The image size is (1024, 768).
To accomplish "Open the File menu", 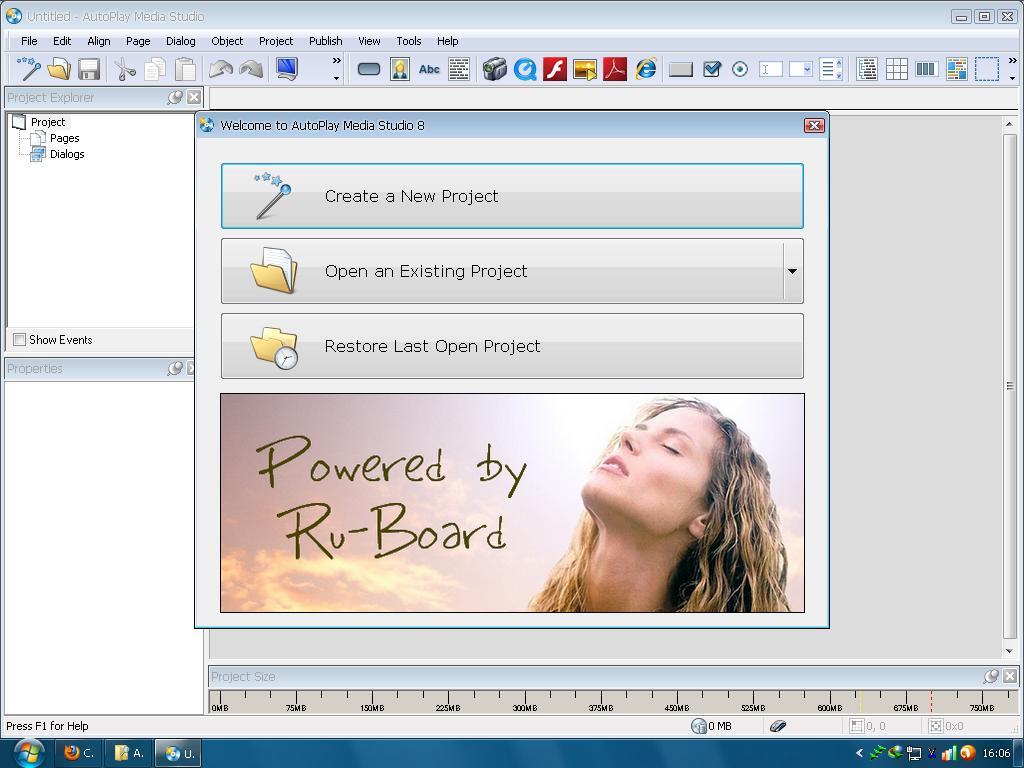I will tap(29, 40).
